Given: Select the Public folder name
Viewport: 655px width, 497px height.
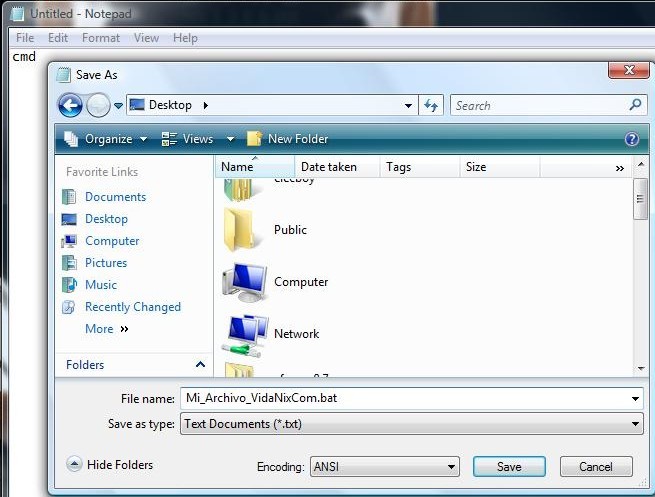Looking at the screenshot, I should [x=290, y=230].
